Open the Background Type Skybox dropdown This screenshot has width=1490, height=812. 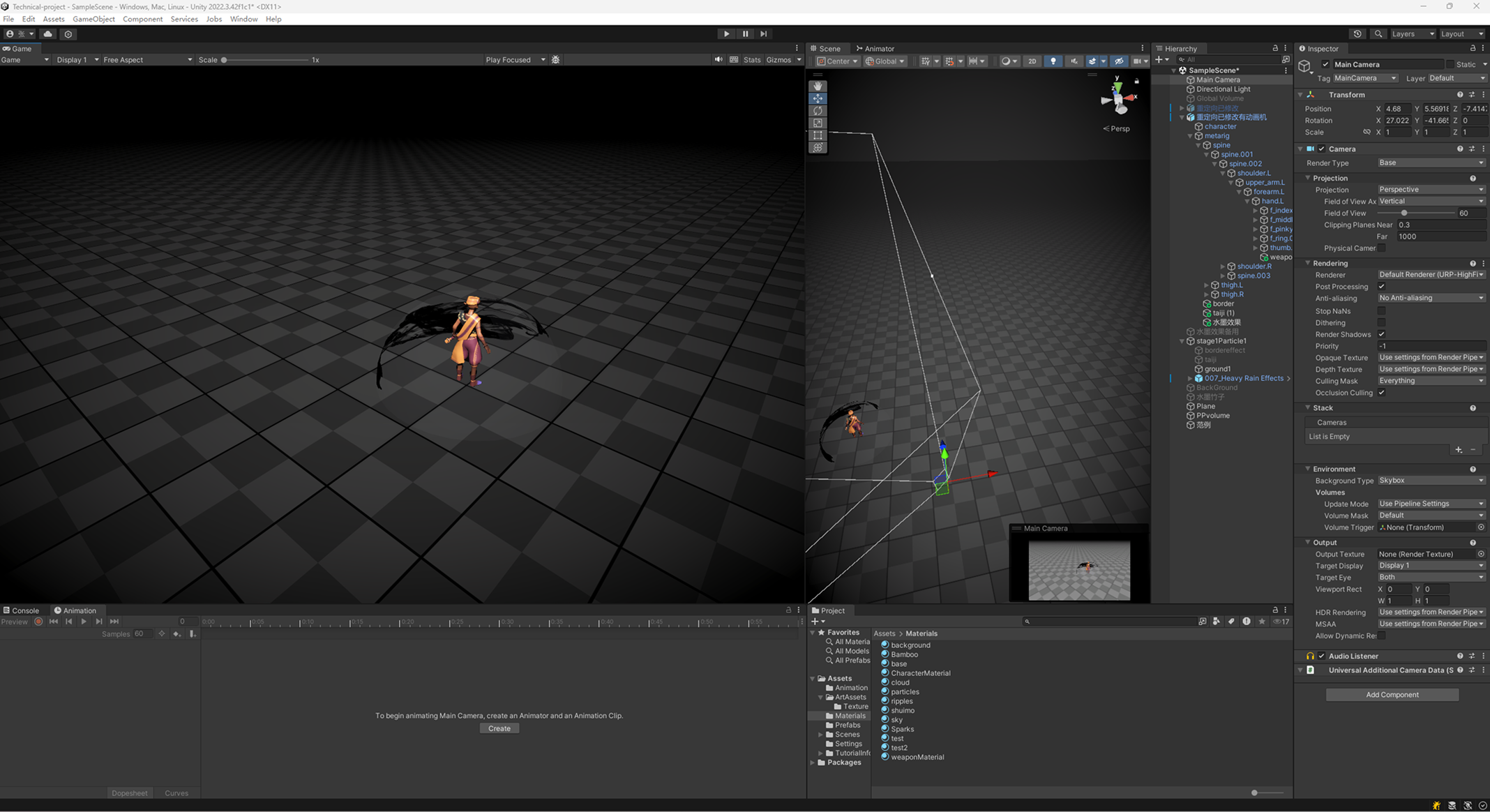1430,481
